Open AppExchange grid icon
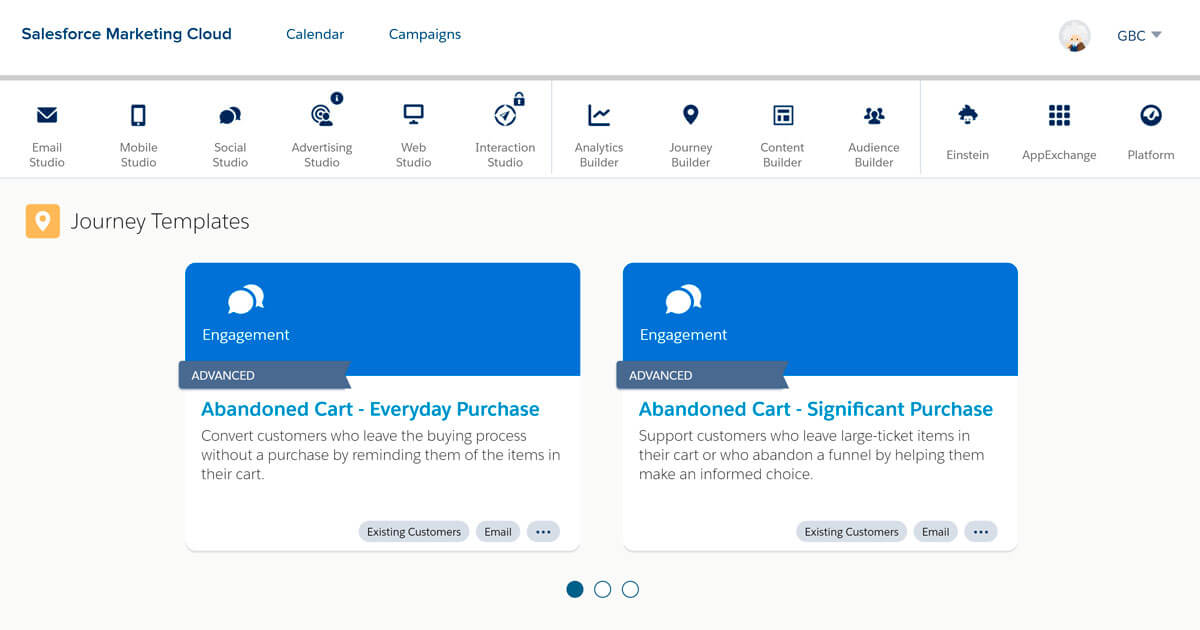Screen dimensions: 1200x630 pos(1059,116)
